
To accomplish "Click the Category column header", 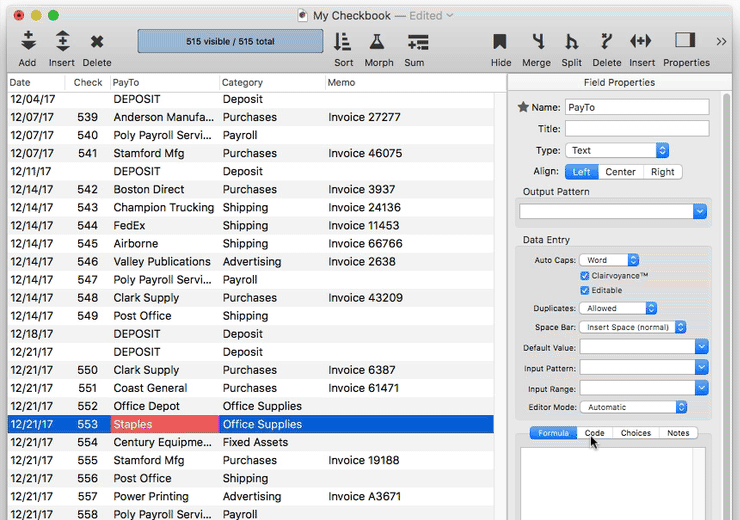I will (x=272, y=83).
